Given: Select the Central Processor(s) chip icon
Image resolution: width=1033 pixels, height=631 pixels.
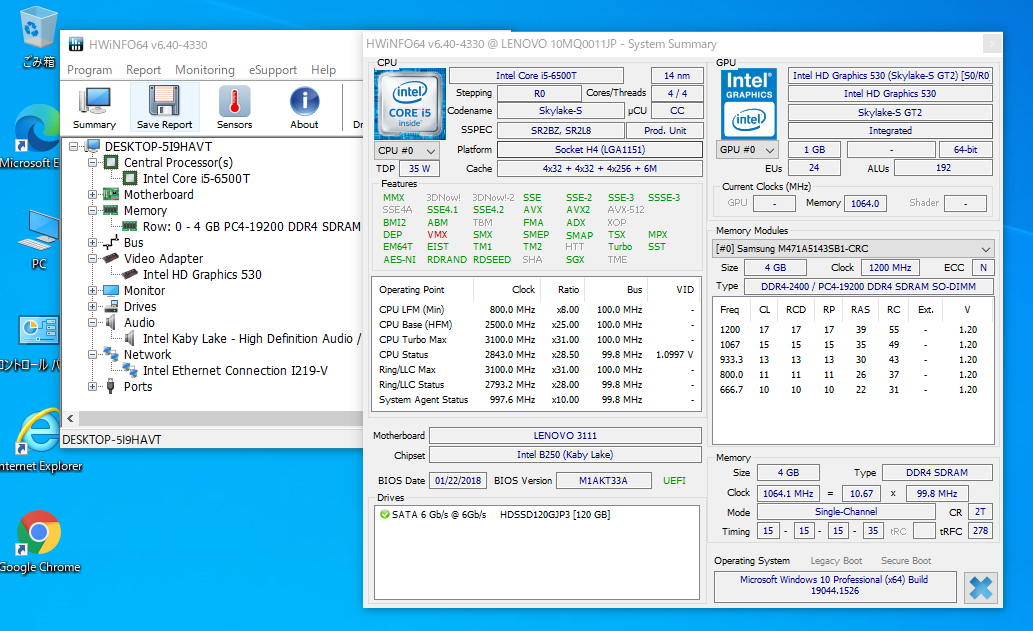Looking at the screenshot, I should [111, 162].
